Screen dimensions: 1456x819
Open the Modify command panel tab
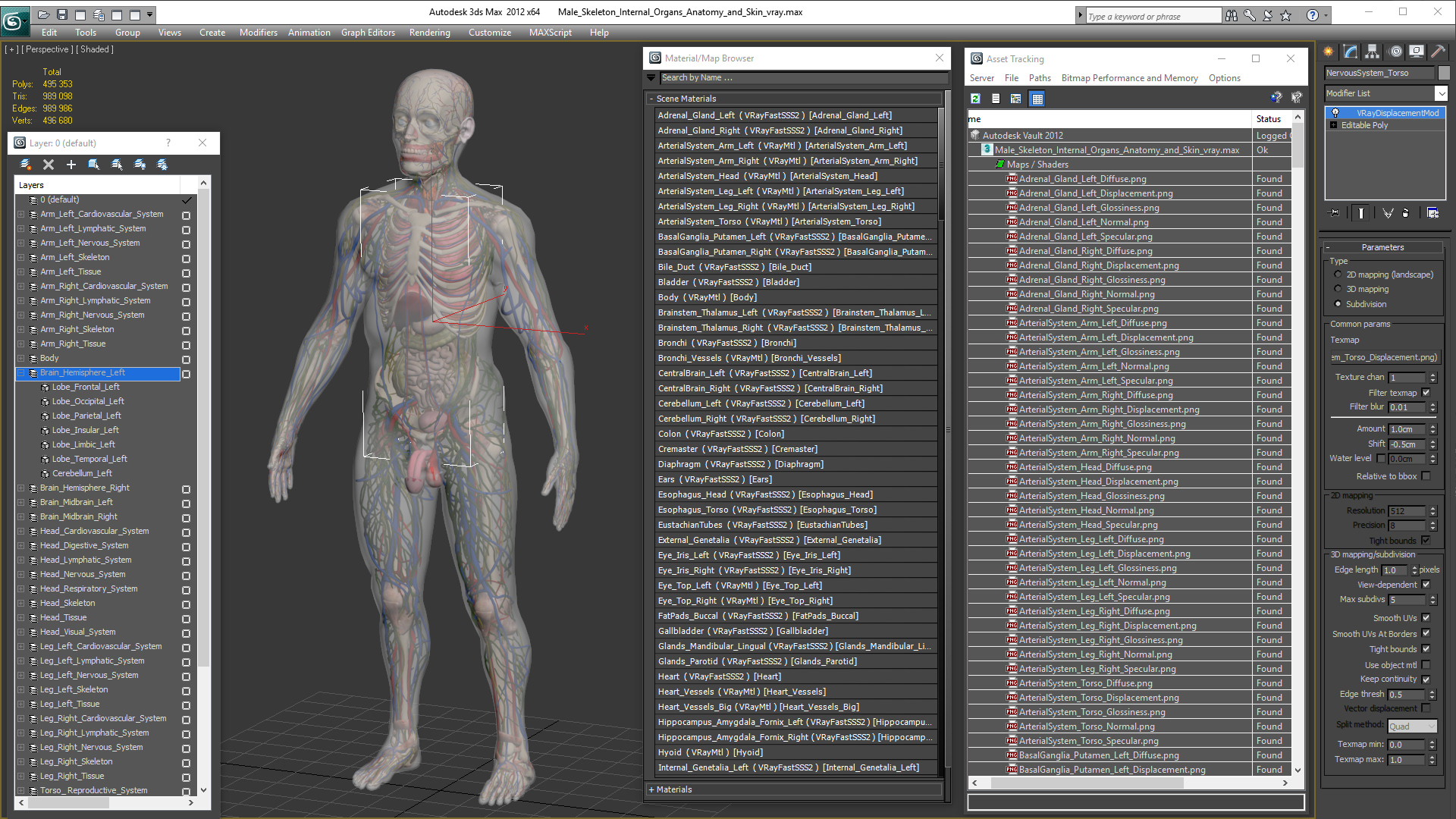click(1351, 52)
